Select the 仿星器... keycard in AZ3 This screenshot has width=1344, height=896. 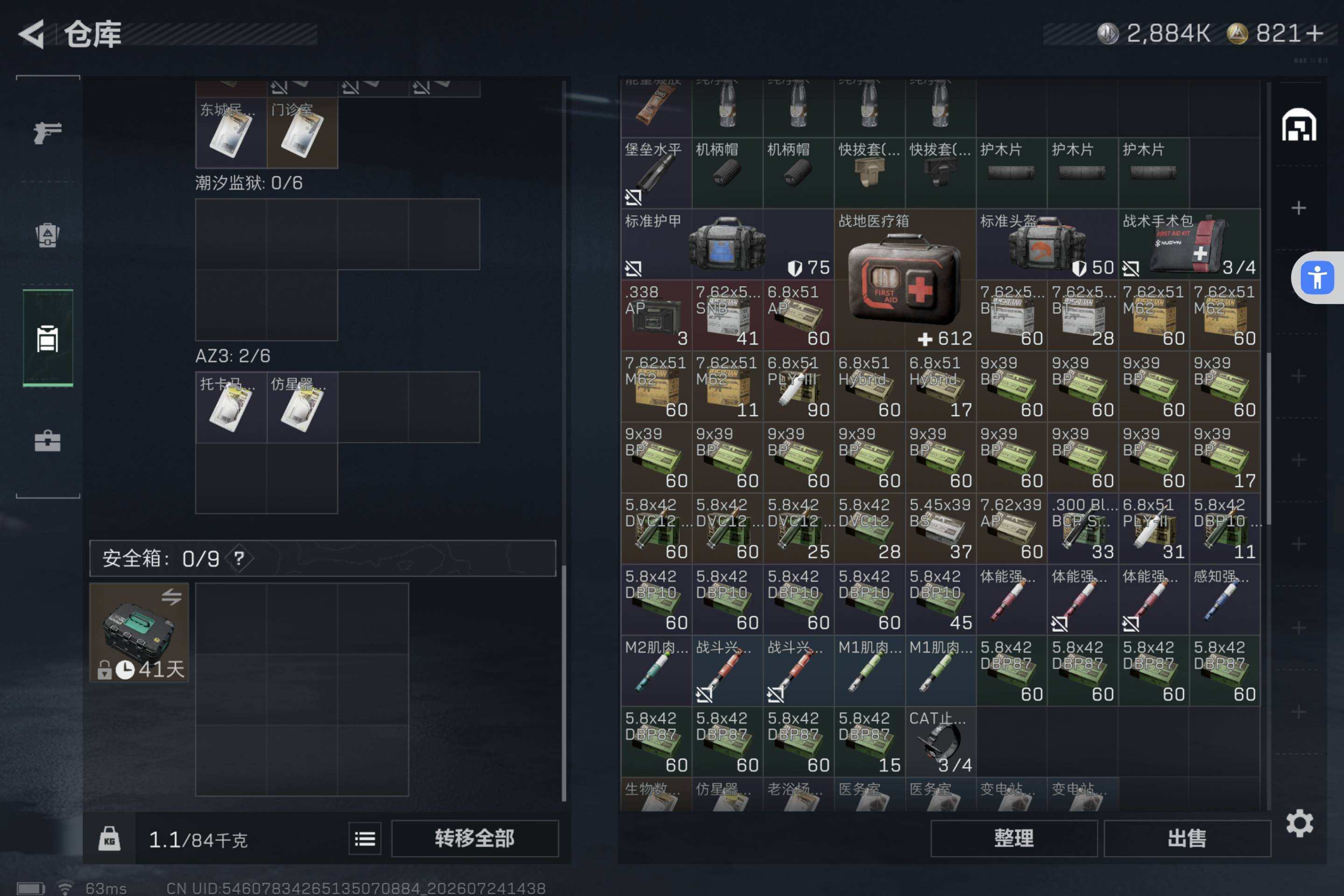coord(302,407)
